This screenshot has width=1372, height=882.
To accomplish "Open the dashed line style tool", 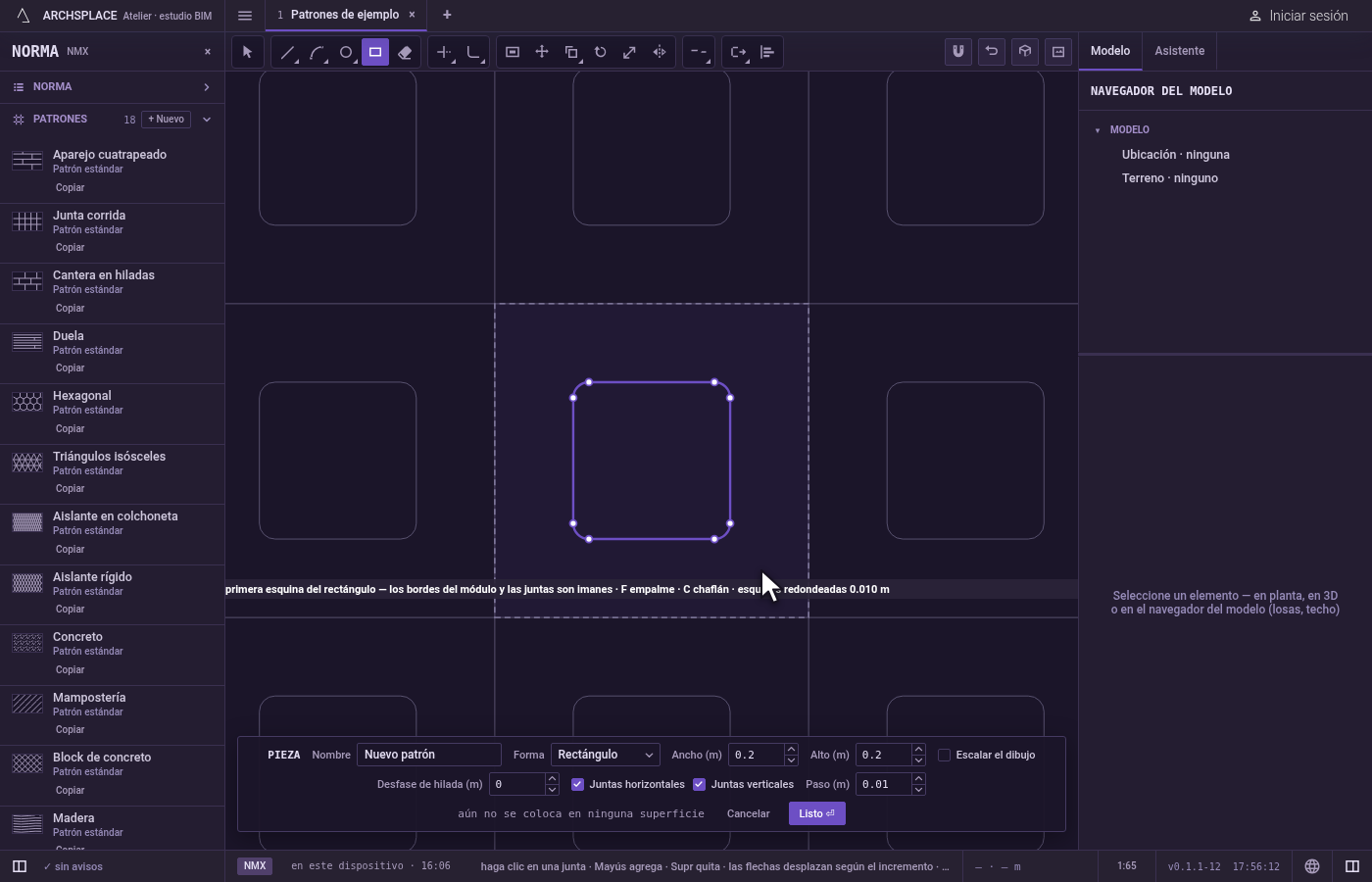I will (x=698, y=52).
